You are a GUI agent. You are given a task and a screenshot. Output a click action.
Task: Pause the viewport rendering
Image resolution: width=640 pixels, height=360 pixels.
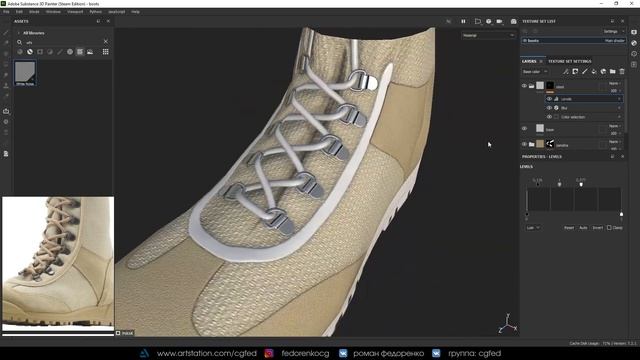pyautogui.click(x=463, y=21)
